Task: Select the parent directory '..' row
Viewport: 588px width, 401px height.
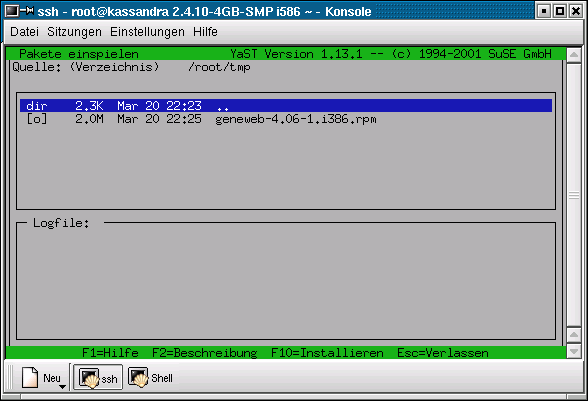Action: pos(286,105)
